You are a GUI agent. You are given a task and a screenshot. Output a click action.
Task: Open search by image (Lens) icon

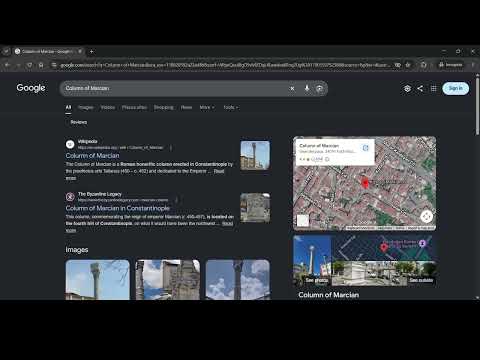point(319,88)
